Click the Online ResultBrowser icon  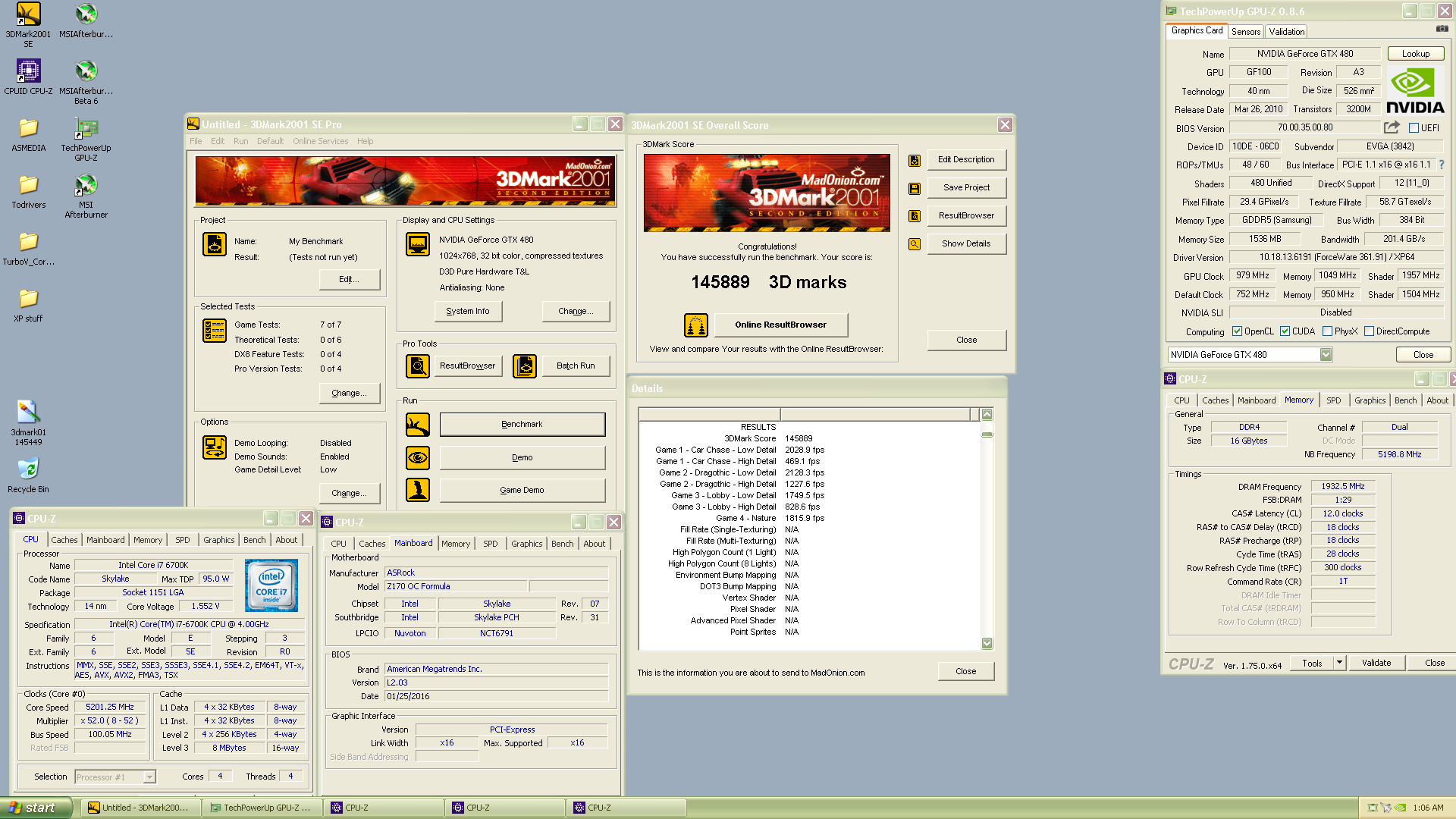pos(696,325)
